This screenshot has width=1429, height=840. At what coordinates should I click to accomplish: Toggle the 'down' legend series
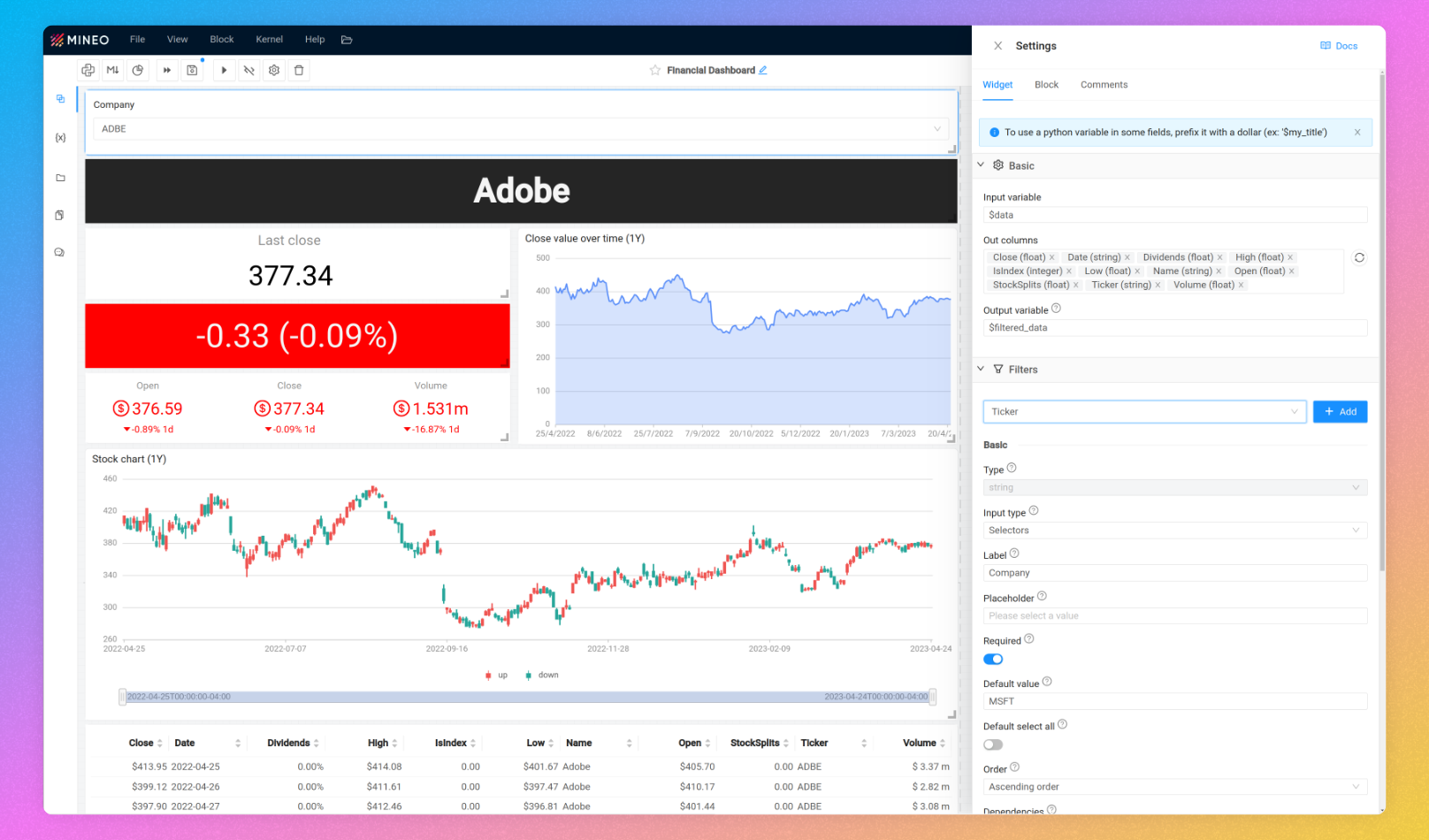(x=541, y=675)
